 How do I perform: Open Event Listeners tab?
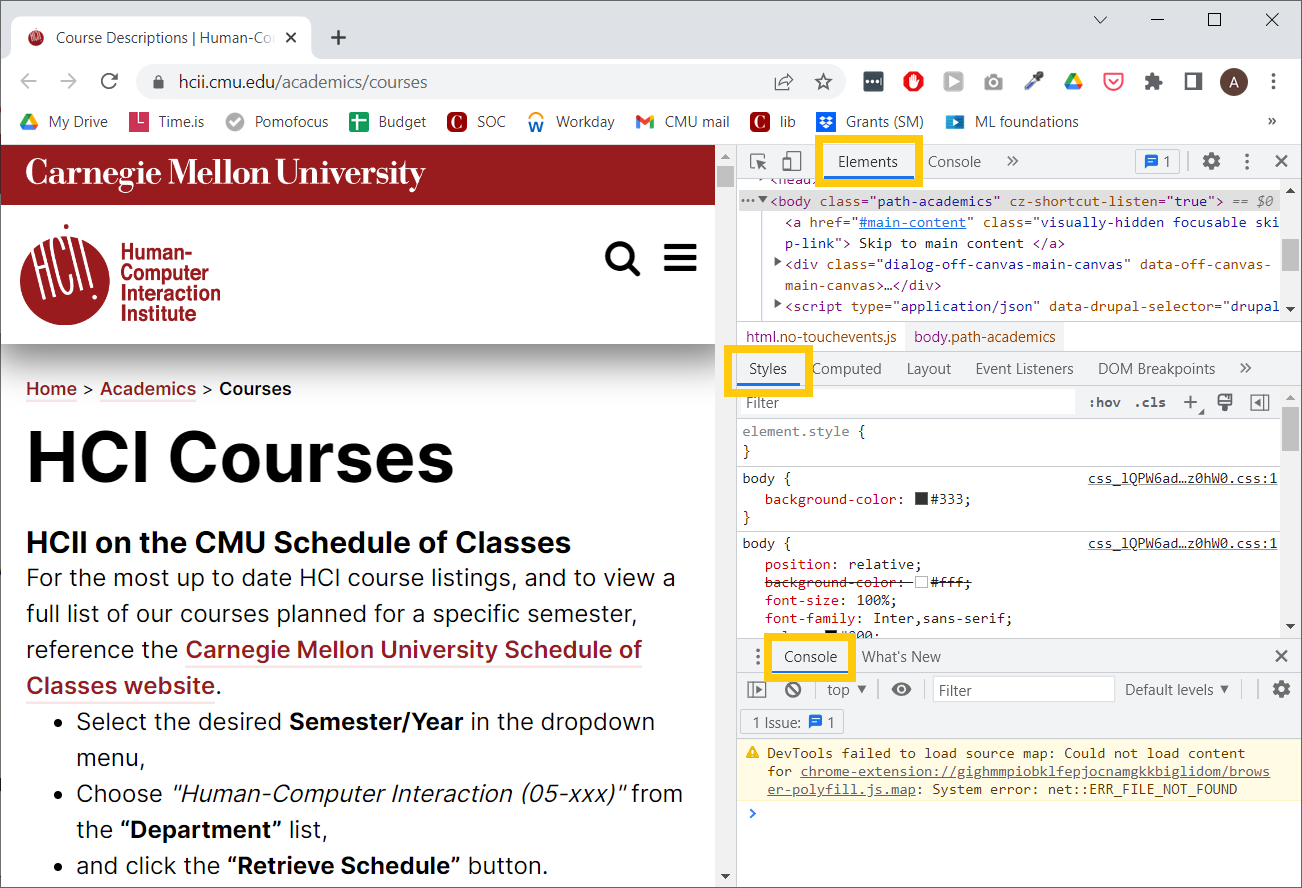[1024, 369]
